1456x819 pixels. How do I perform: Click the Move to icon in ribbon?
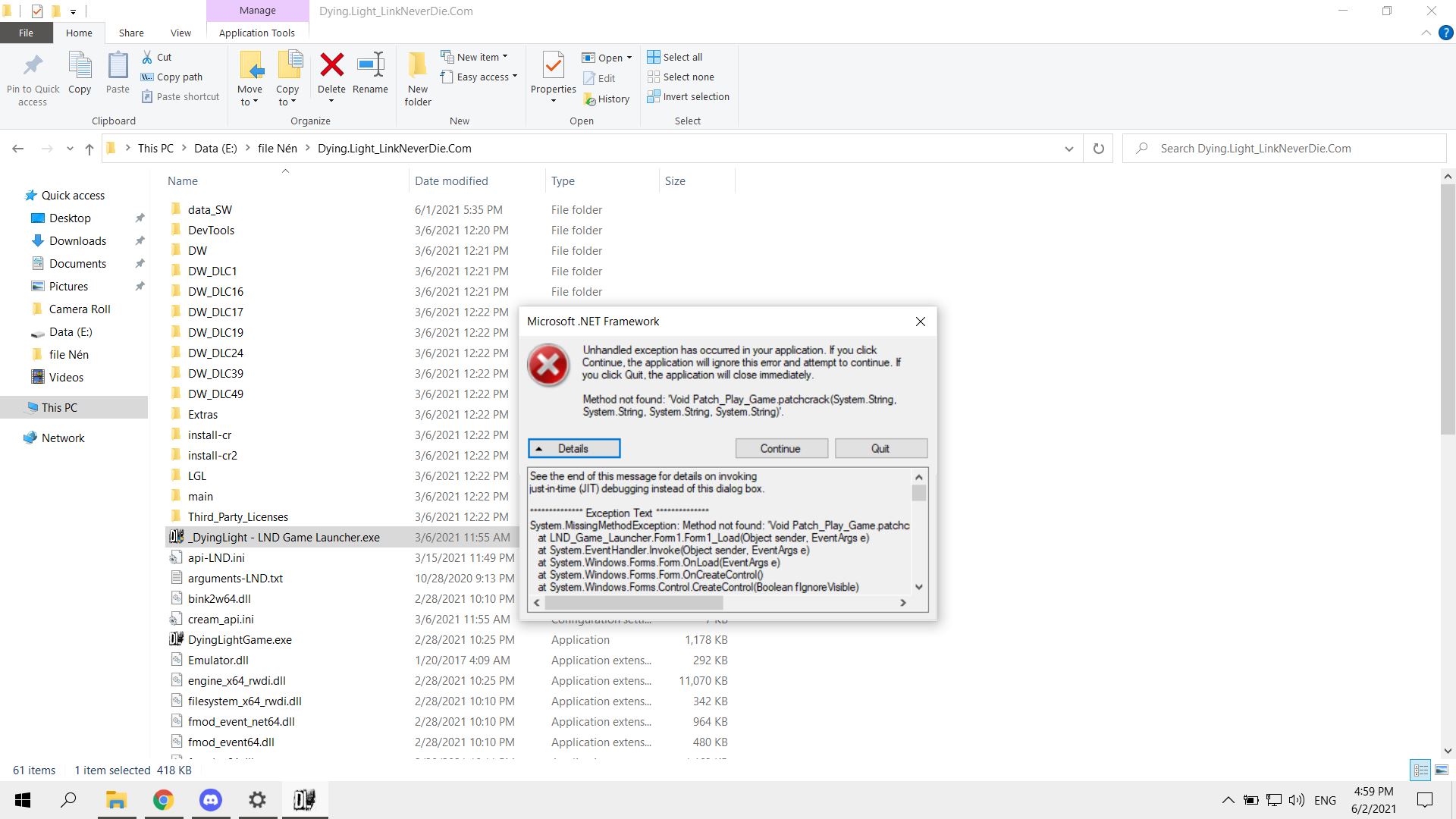click(251, 79)
